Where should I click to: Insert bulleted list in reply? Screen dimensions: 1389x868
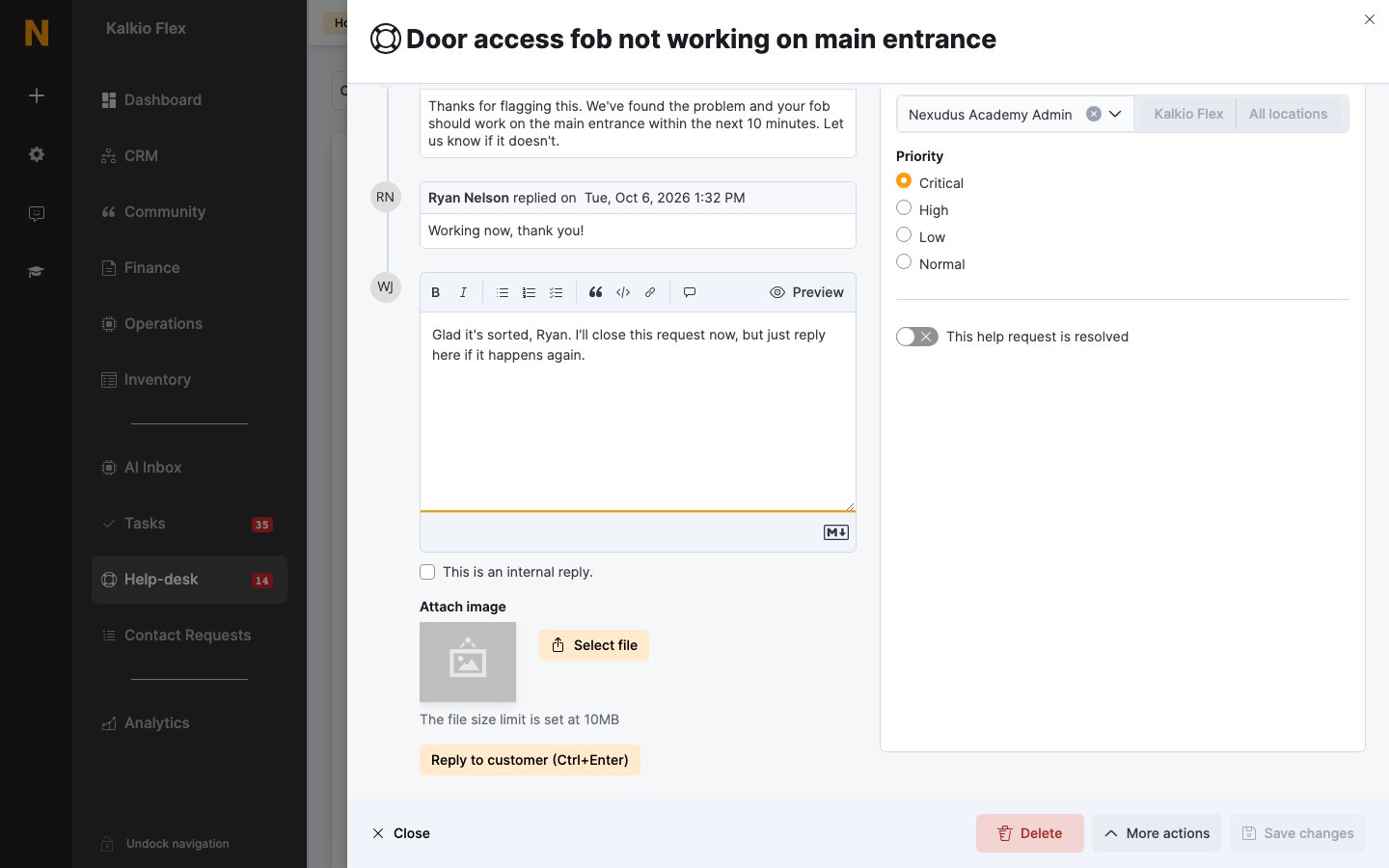click(503, 292)
